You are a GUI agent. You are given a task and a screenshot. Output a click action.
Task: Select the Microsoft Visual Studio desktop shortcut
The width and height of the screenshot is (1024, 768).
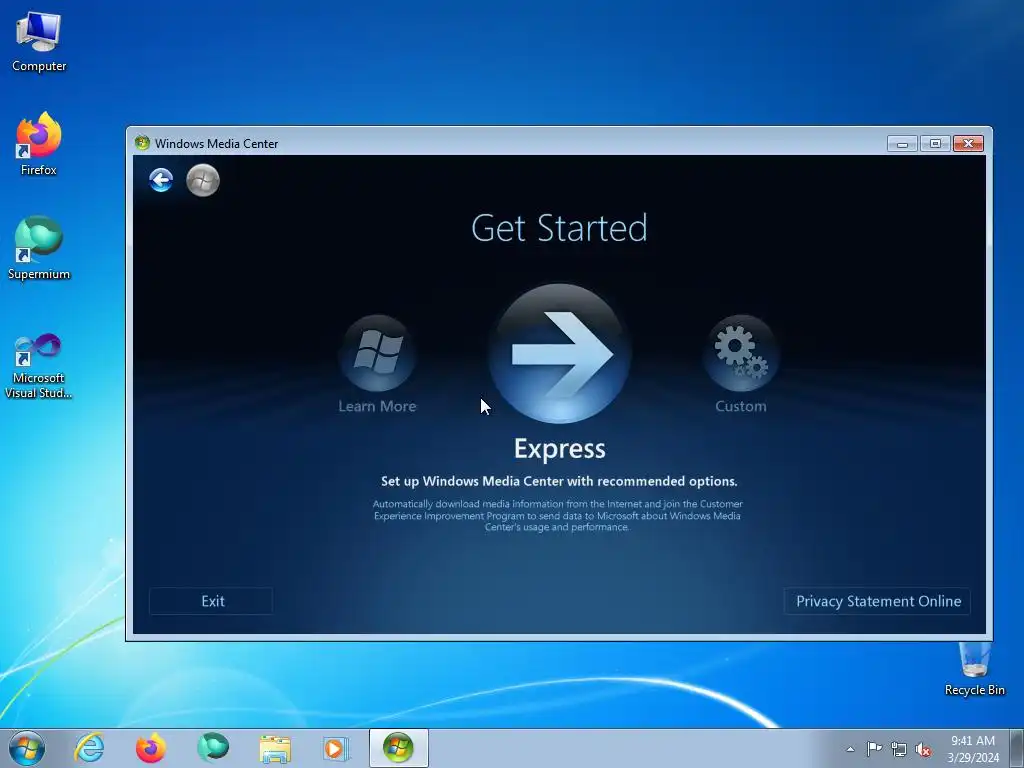39,366
